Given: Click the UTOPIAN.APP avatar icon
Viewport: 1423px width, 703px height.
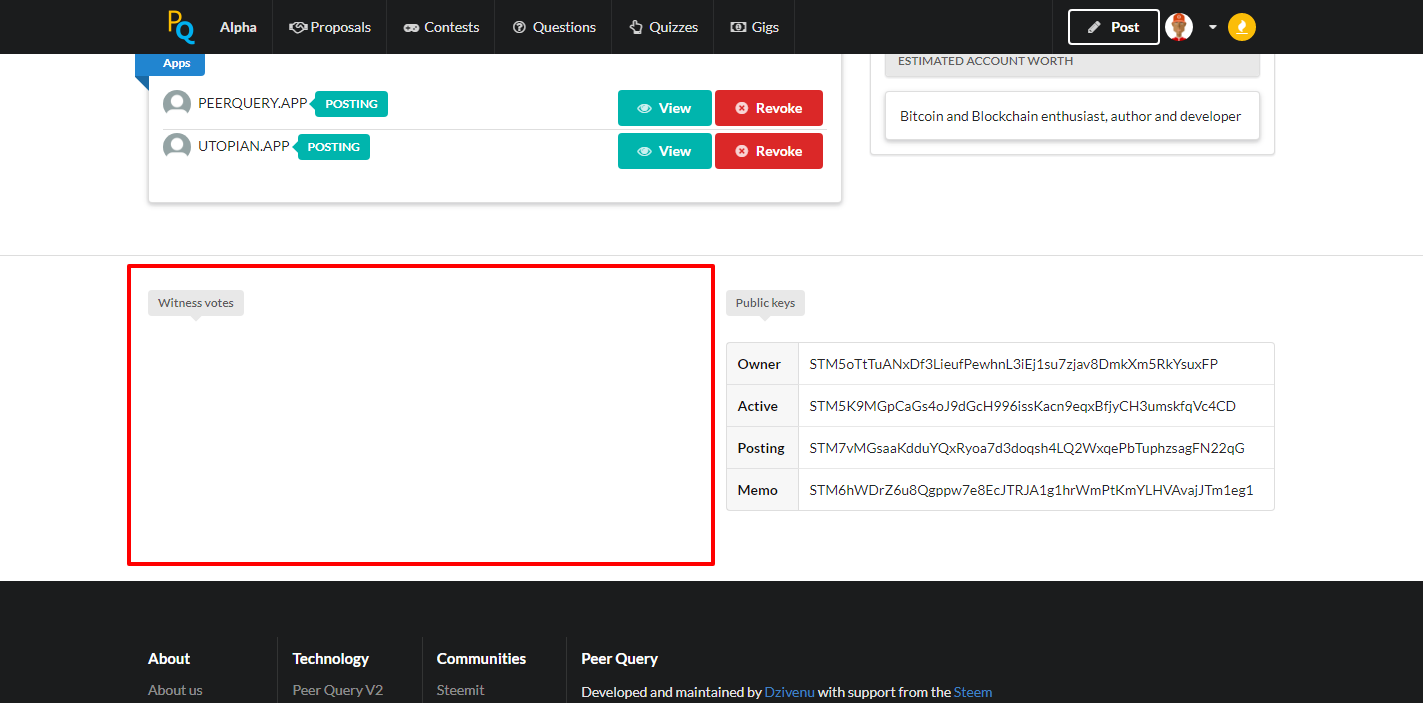Looking at the screenshot, I should [x=177, y=147].
